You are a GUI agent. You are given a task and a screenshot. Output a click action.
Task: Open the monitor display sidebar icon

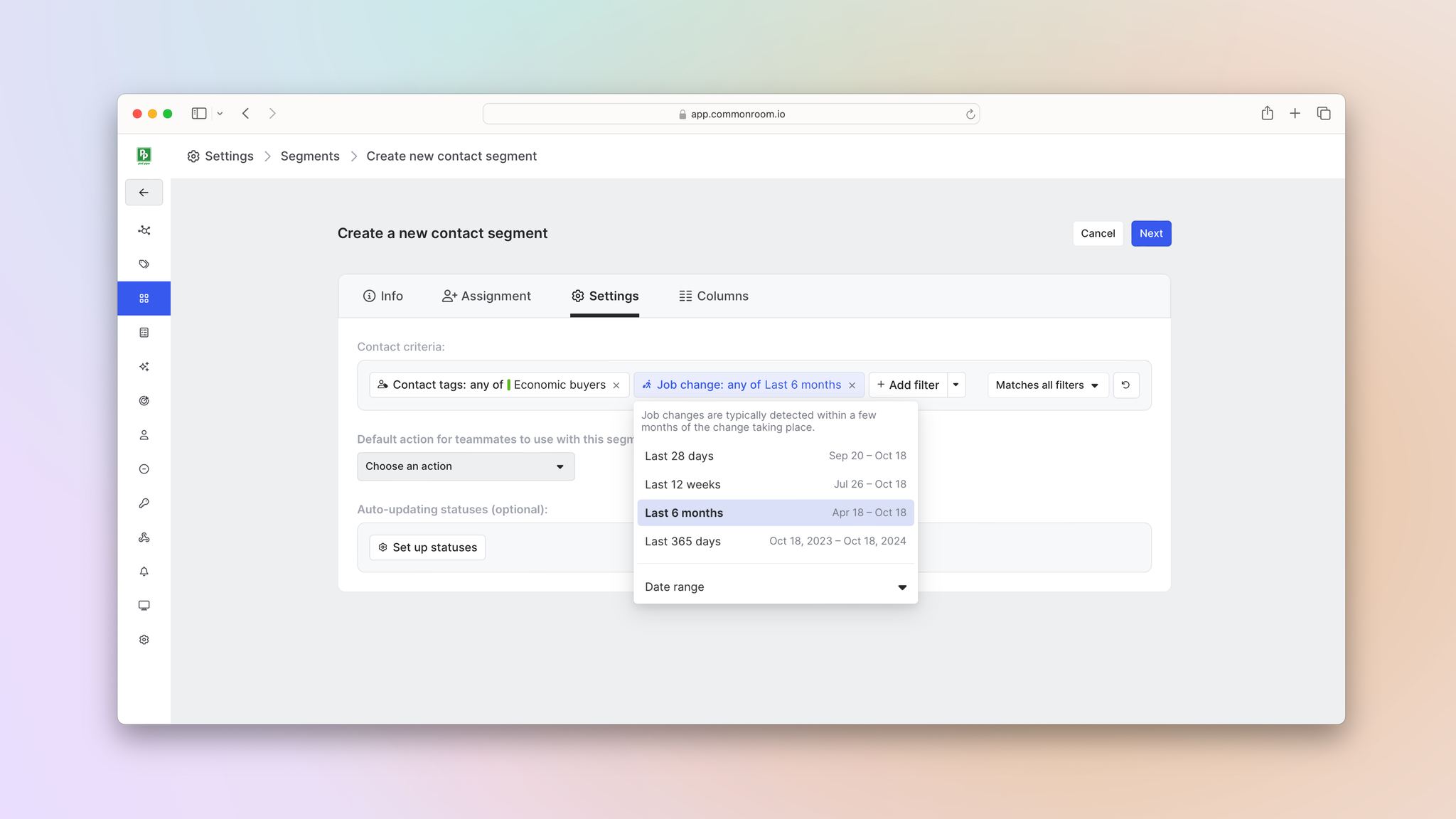(x=144, y=606)
